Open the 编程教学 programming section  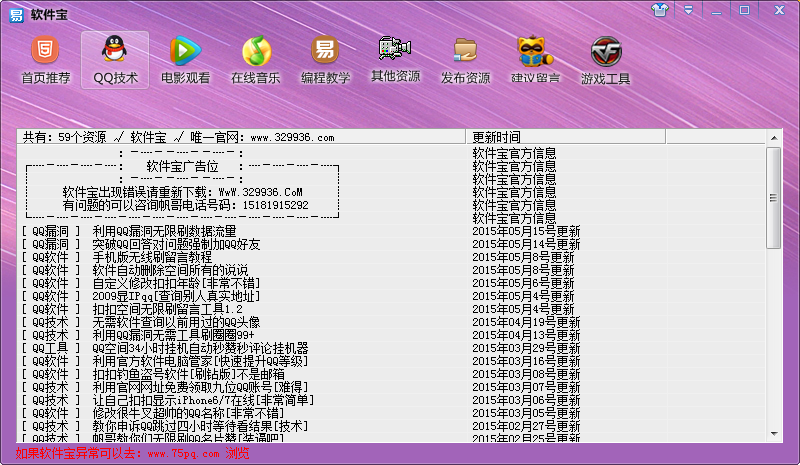(x=326, y=60)
